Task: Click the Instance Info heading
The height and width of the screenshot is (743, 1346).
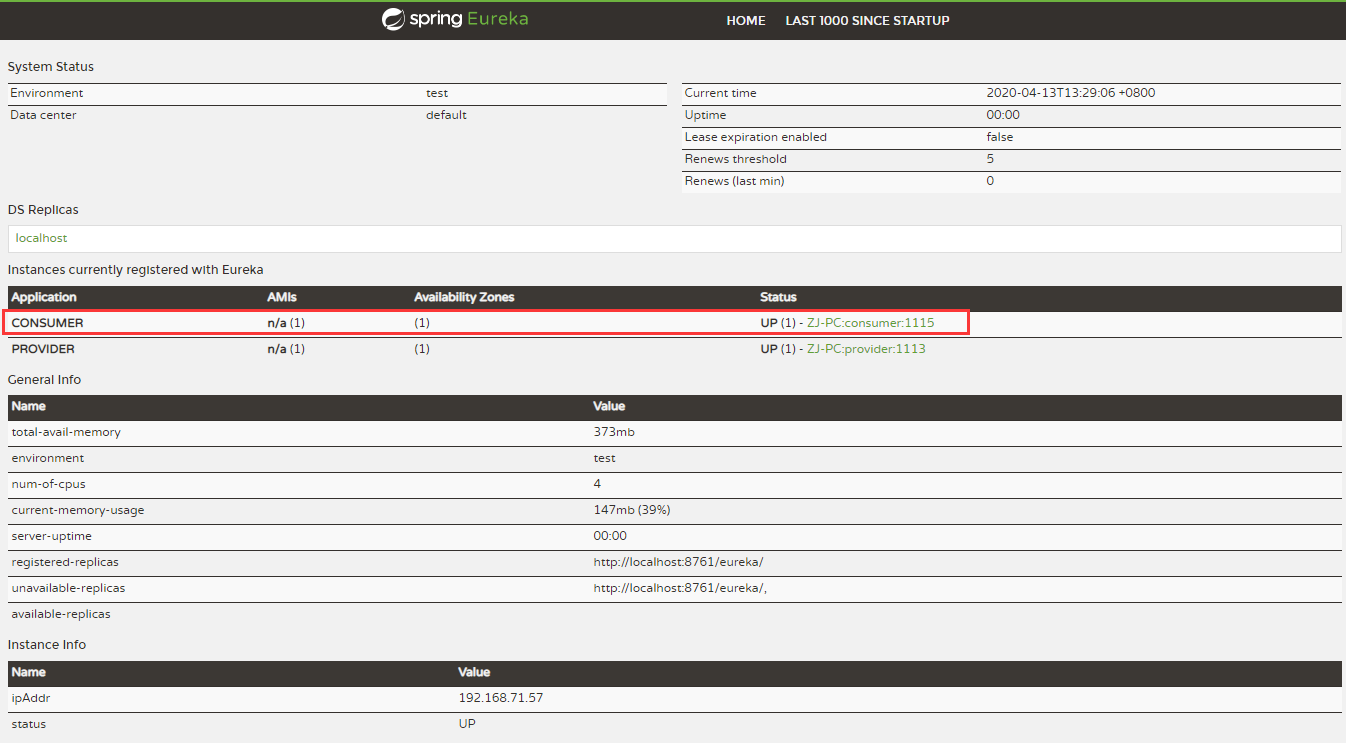Action: tap(47, 645)
